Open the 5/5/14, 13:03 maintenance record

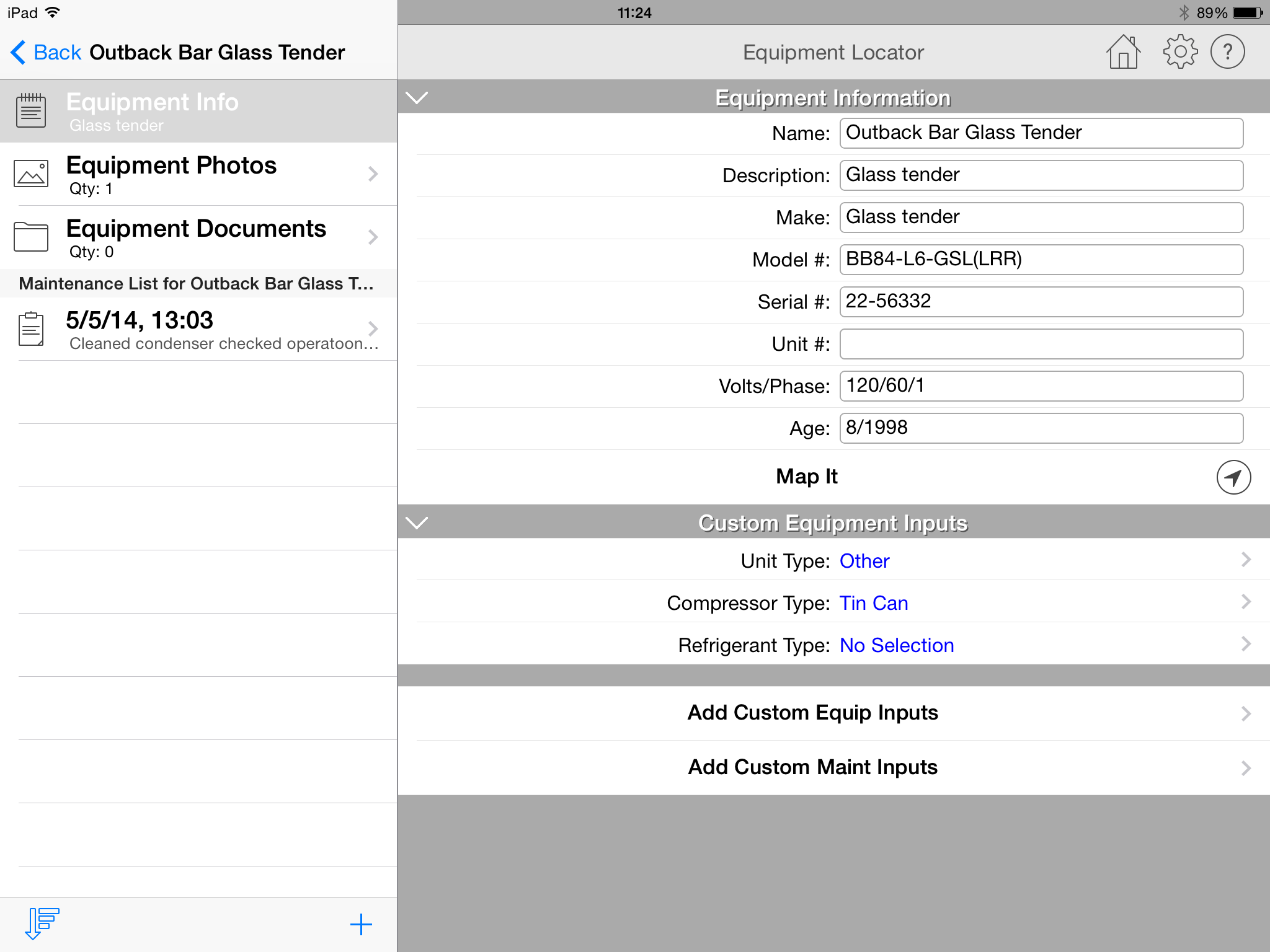pos(198,329)
